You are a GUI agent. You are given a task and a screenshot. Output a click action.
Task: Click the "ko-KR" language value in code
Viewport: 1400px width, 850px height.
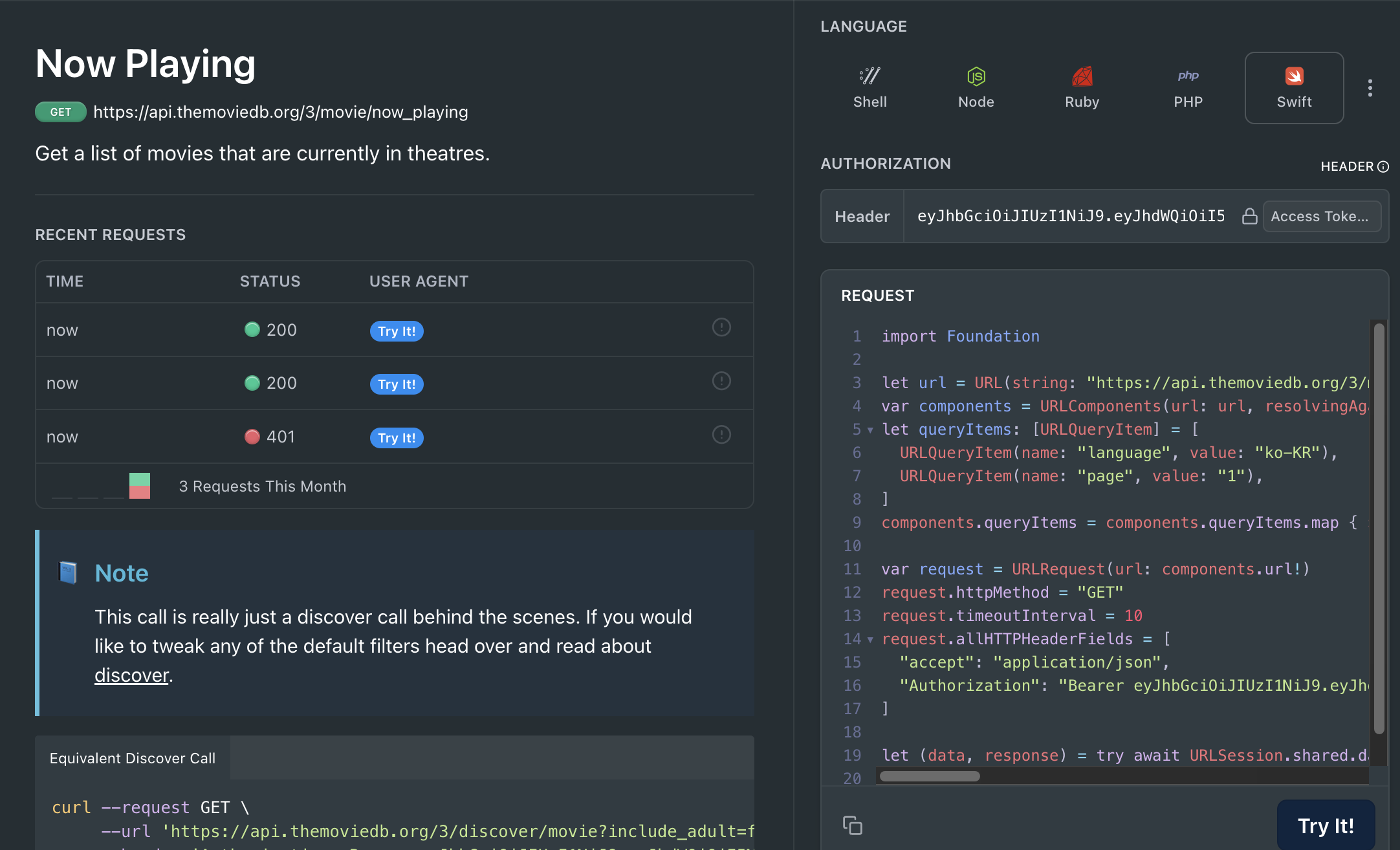pos(1287,453)
